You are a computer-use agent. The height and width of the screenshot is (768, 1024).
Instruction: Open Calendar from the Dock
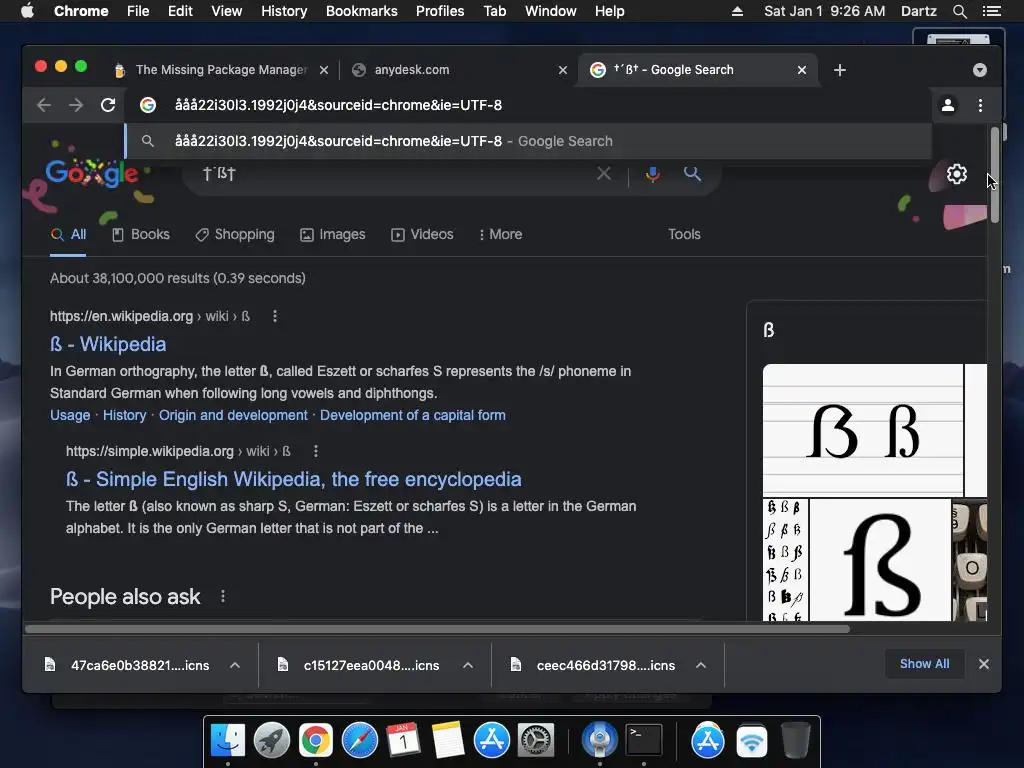coord(404,741)
